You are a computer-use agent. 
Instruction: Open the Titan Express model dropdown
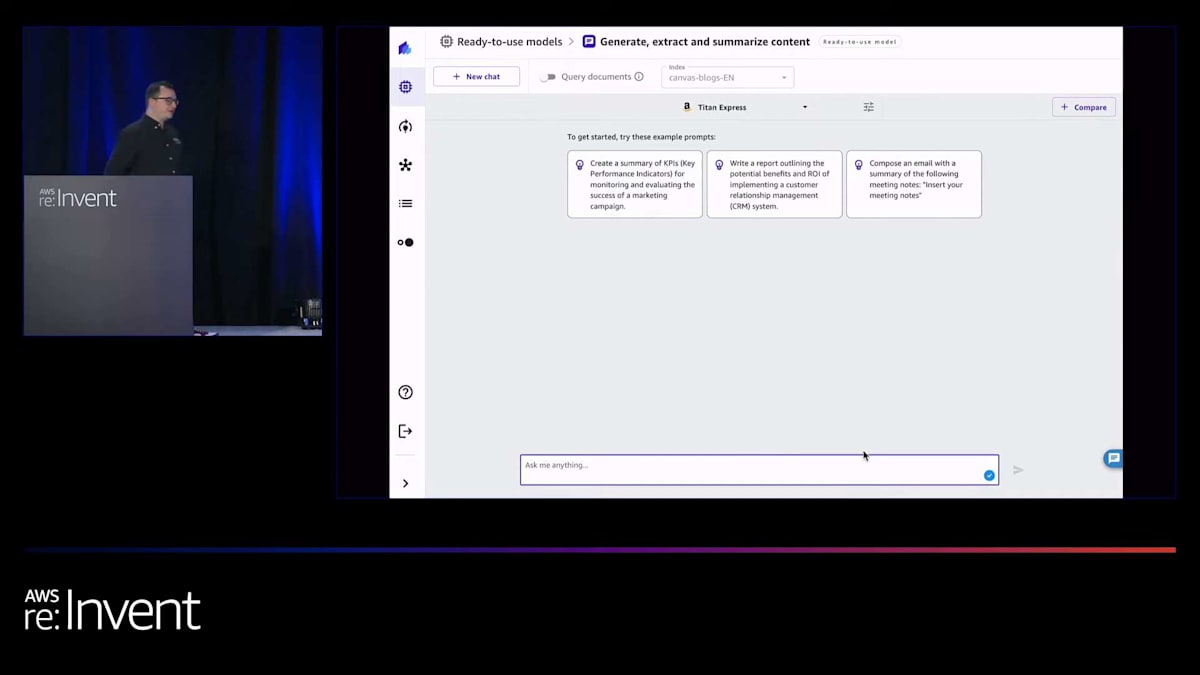745,107
